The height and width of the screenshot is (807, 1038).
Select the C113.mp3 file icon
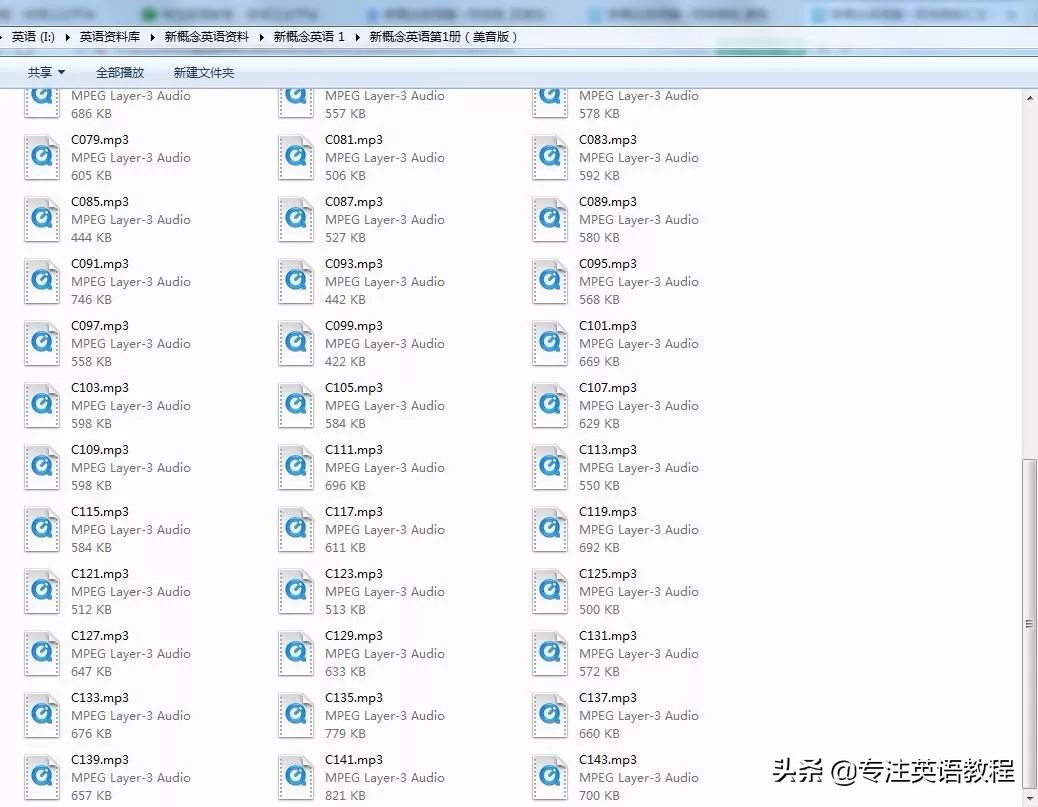coord(549,467)
